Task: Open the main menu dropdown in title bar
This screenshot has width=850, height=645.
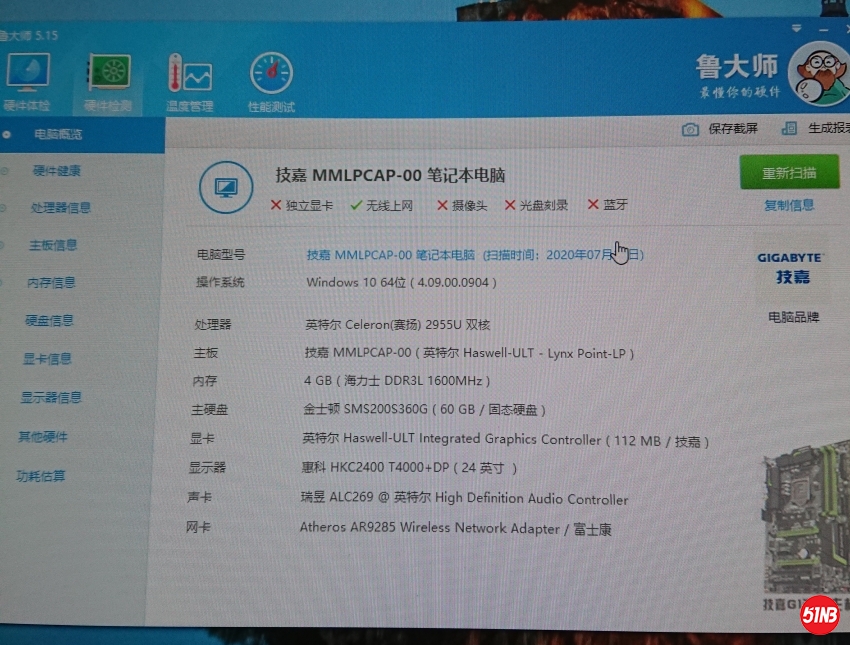Action: [x=796, y=30]
